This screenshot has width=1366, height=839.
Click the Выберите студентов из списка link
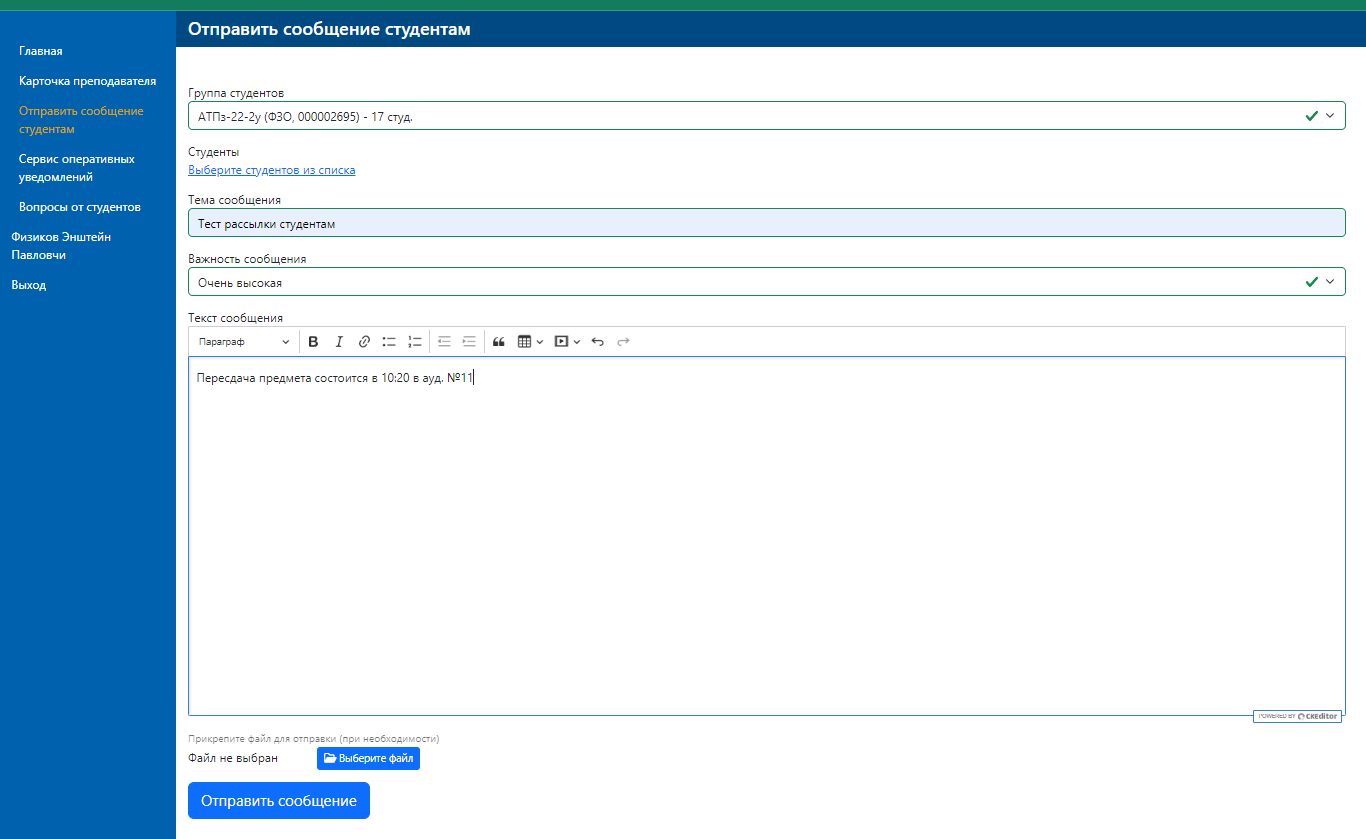(271, 170)
